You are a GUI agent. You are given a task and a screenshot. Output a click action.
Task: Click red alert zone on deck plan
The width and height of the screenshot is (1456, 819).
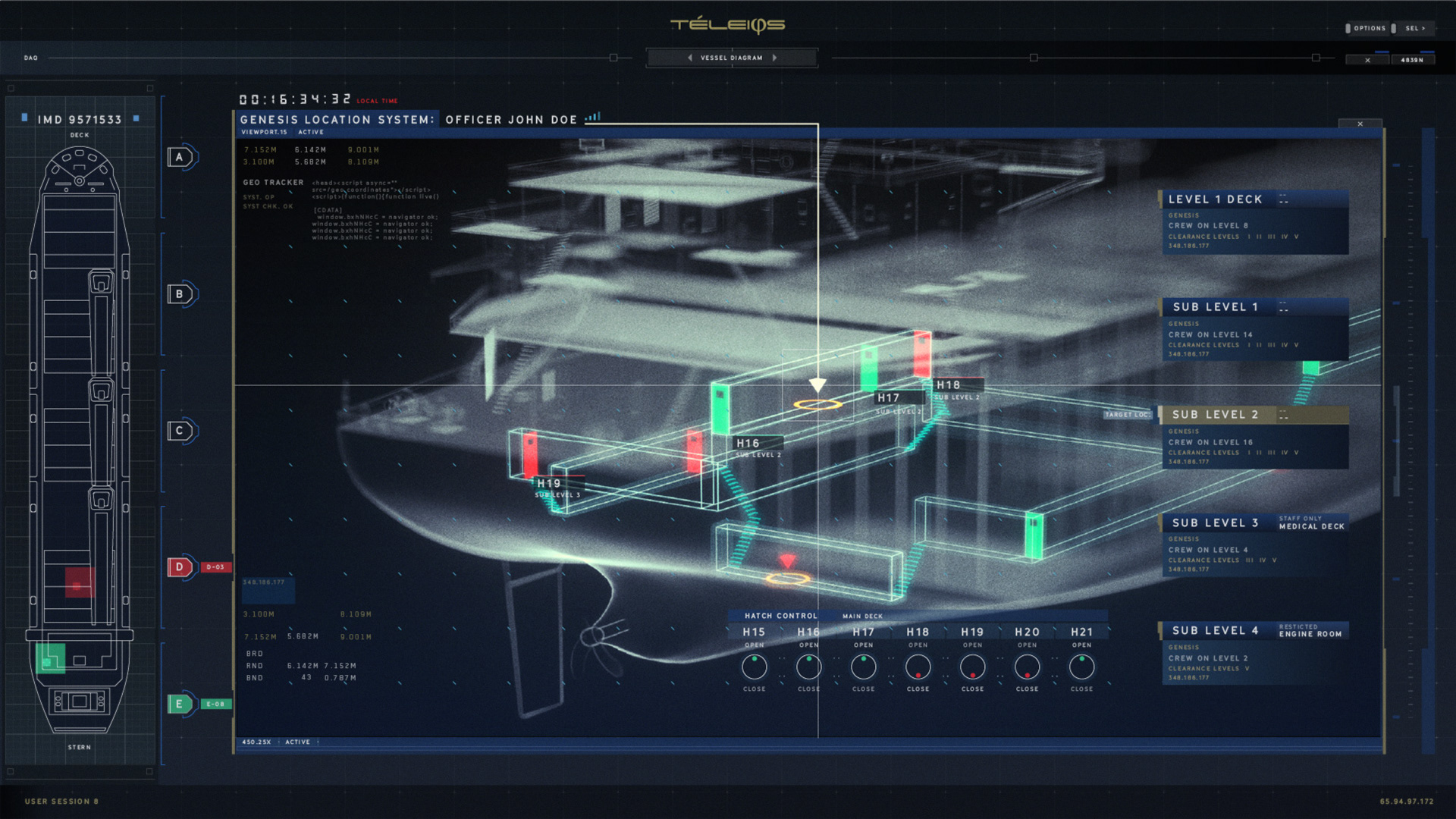(80, 582)
